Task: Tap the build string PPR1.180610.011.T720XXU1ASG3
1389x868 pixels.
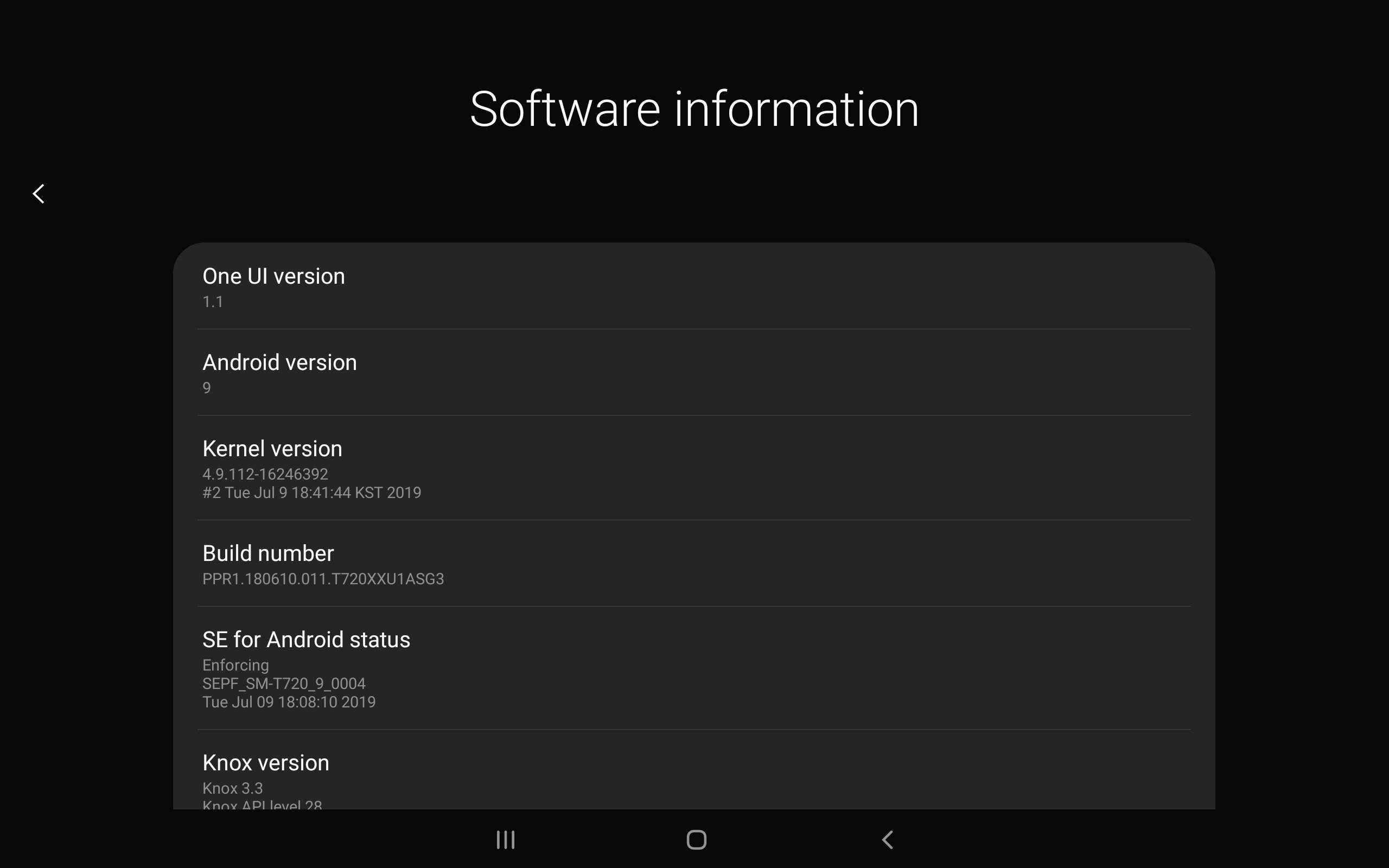Action: pyautogui.click(x=323, y=579)
